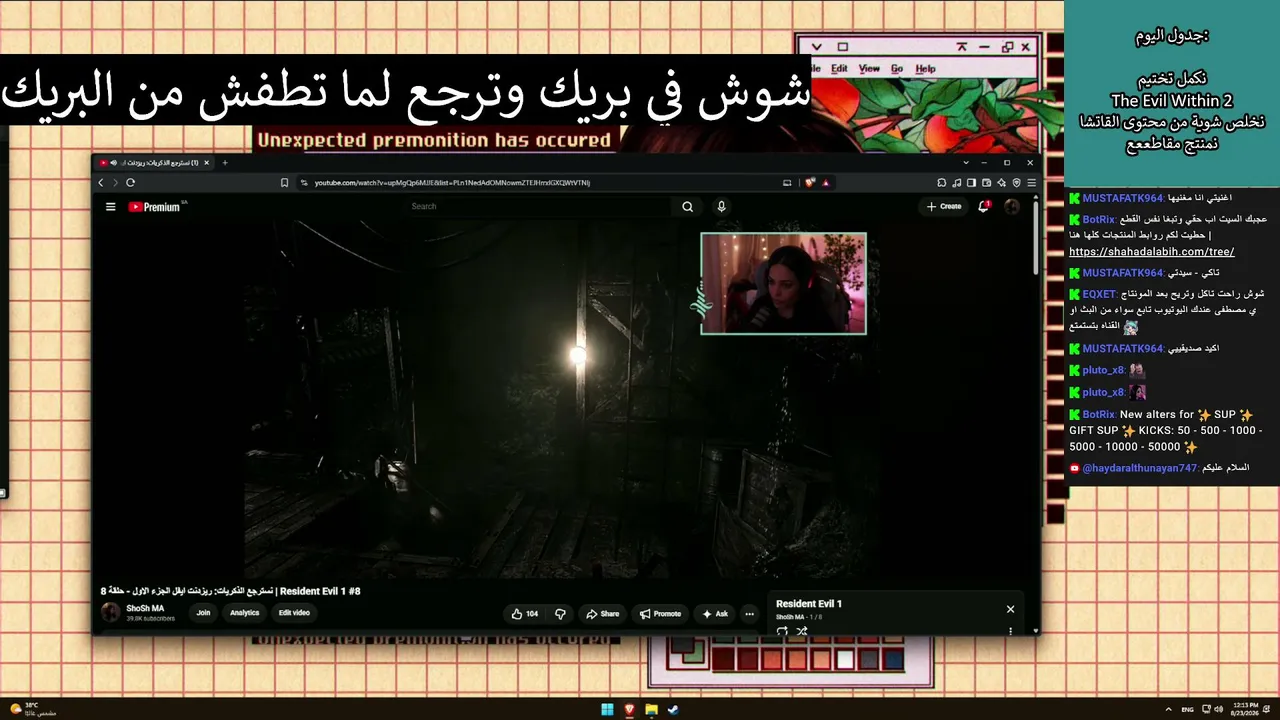Click the screen icon in the address bar

tap(787, 183)
